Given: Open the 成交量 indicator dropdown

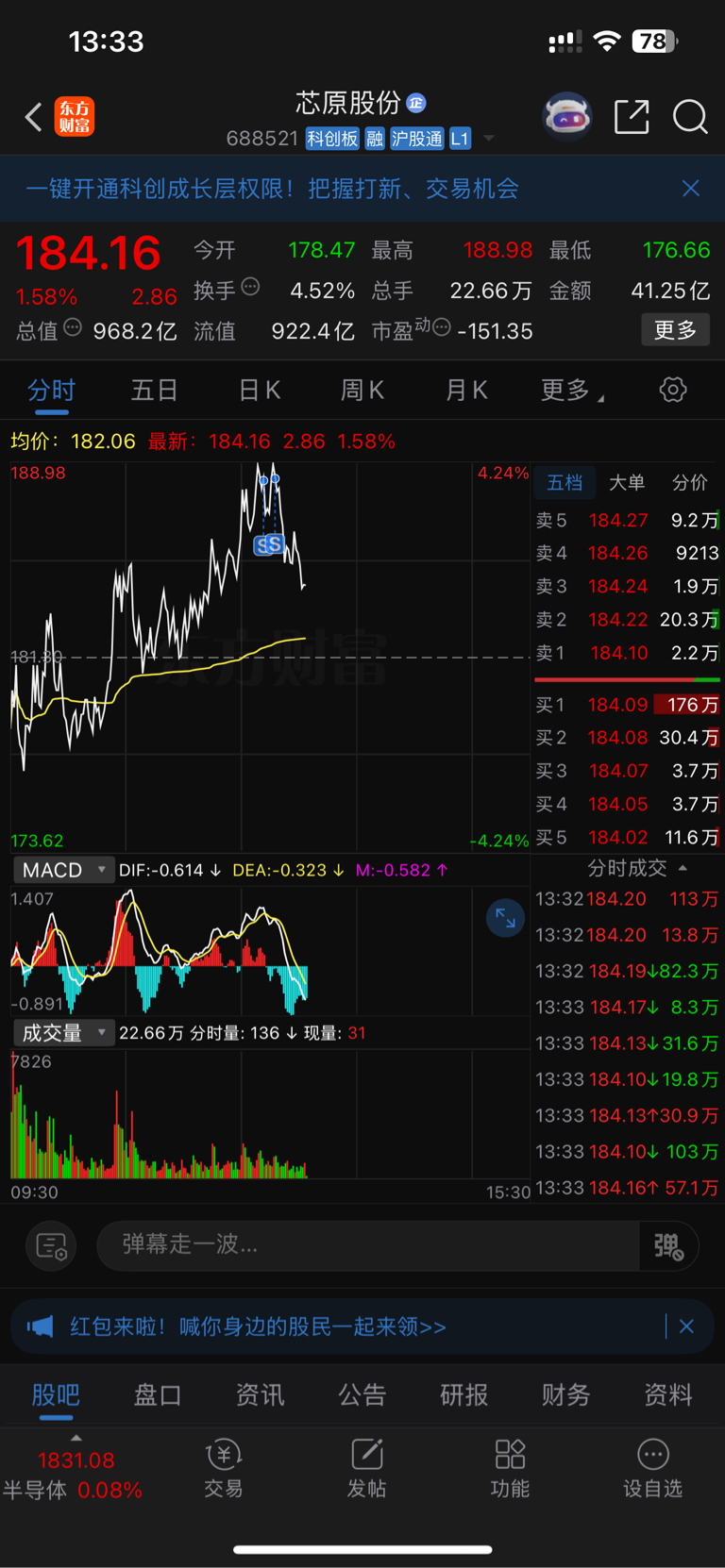Looking at the screenshot, I should 63,1033.
